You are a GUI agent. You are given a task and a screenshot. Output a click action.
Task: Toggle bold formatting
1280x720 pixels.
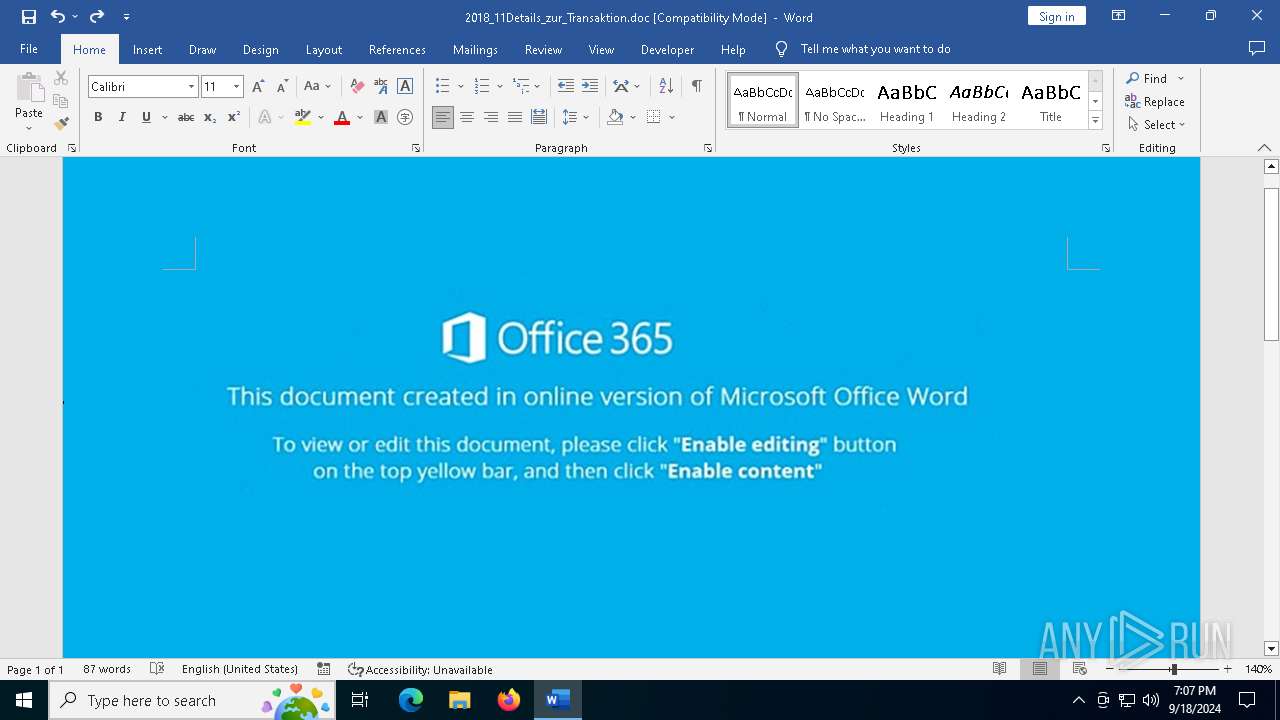click(x=98, y=117)
